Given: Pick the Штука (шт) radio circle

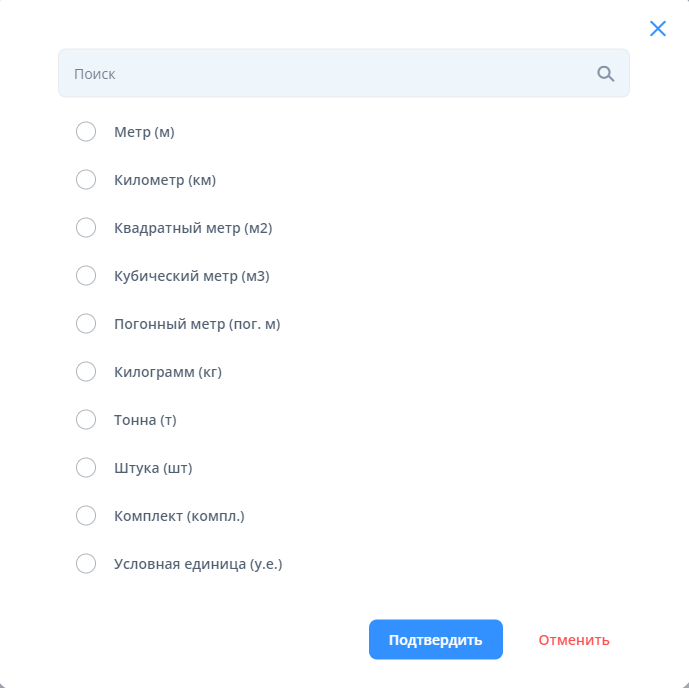Looking at the screenshot, I should 86,468.
